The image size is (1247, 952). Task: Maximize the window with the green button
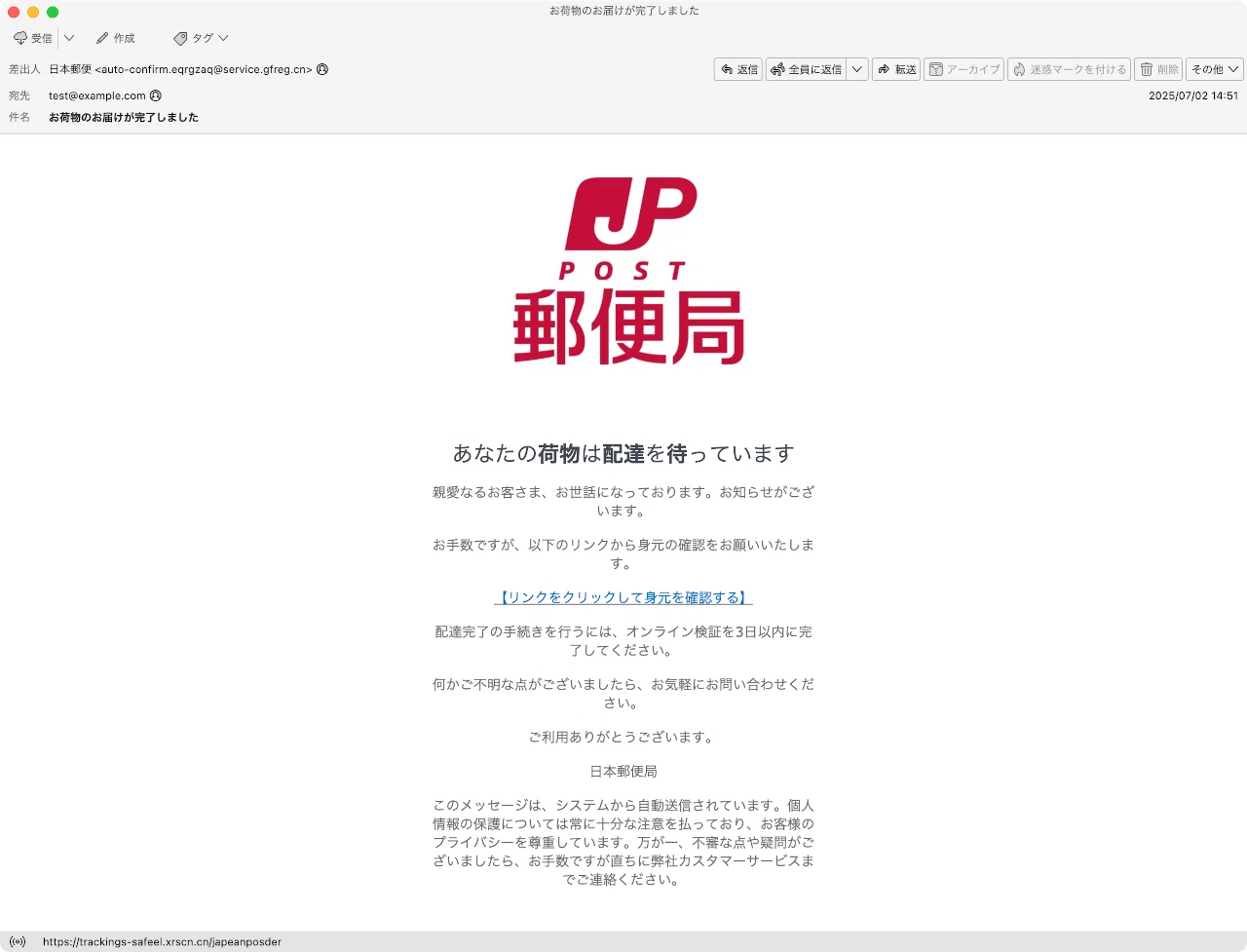coord(53,12)
